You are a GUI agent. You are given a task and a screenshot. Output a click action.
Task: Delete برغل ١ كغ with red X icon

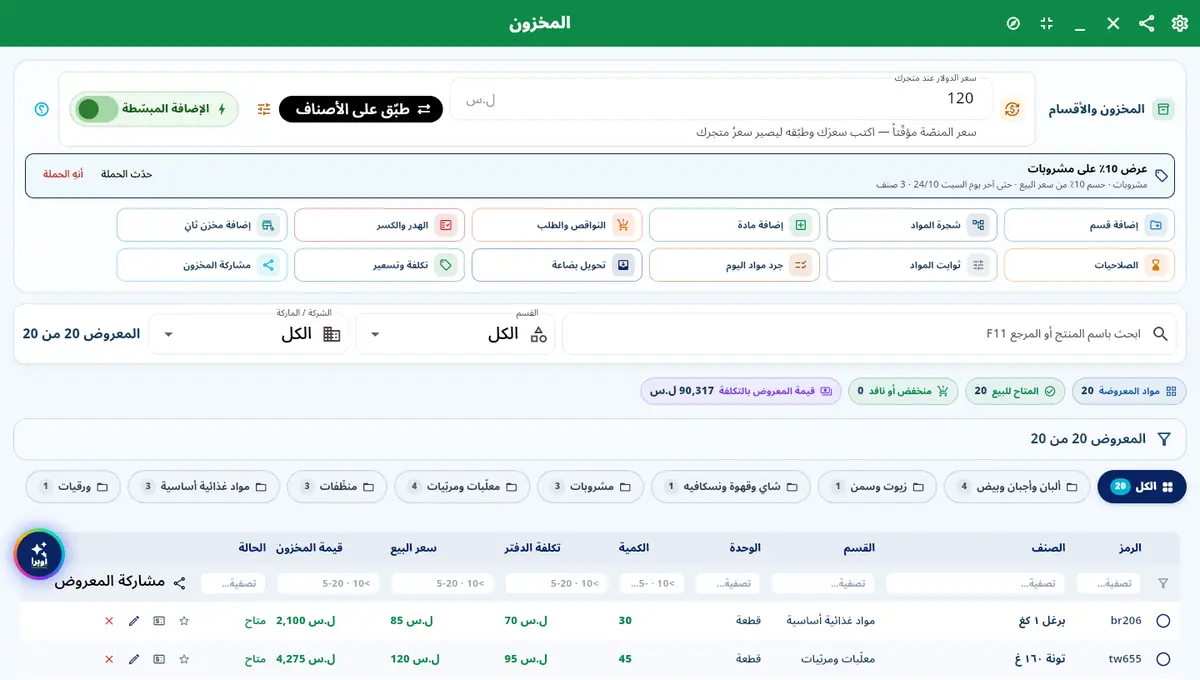(109, 621)
